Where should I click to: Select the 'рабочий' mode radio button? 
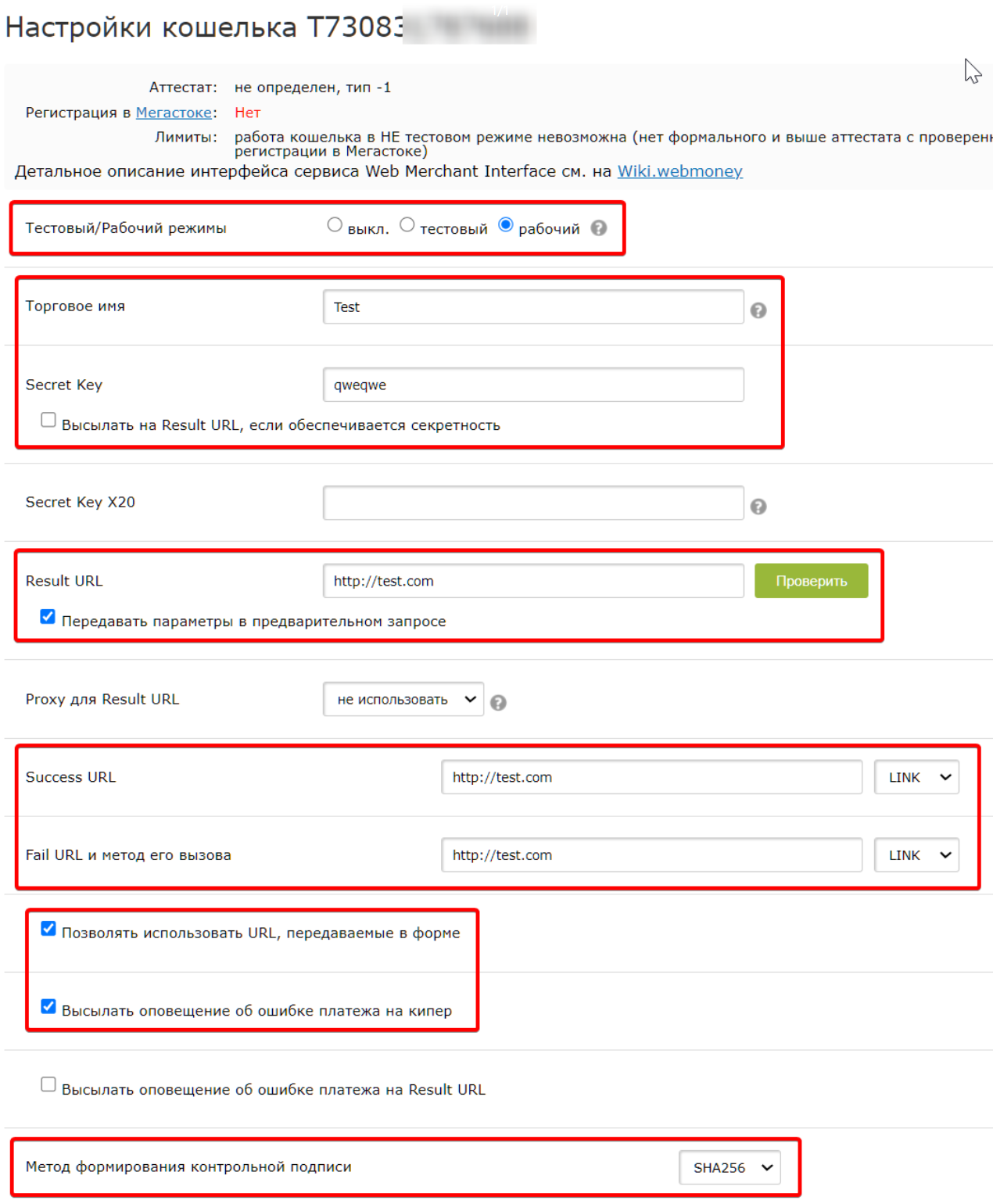click(x=506, y=225)
